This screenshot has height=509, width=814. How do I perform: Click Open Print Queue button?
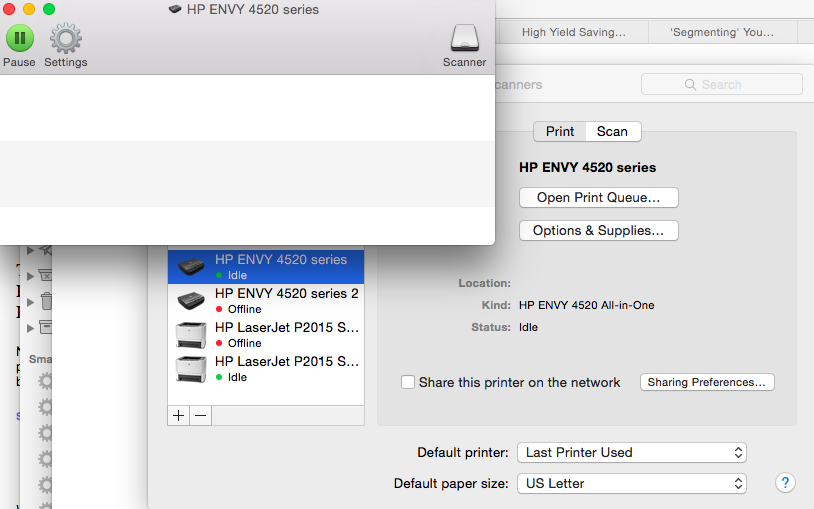[599, 197]
